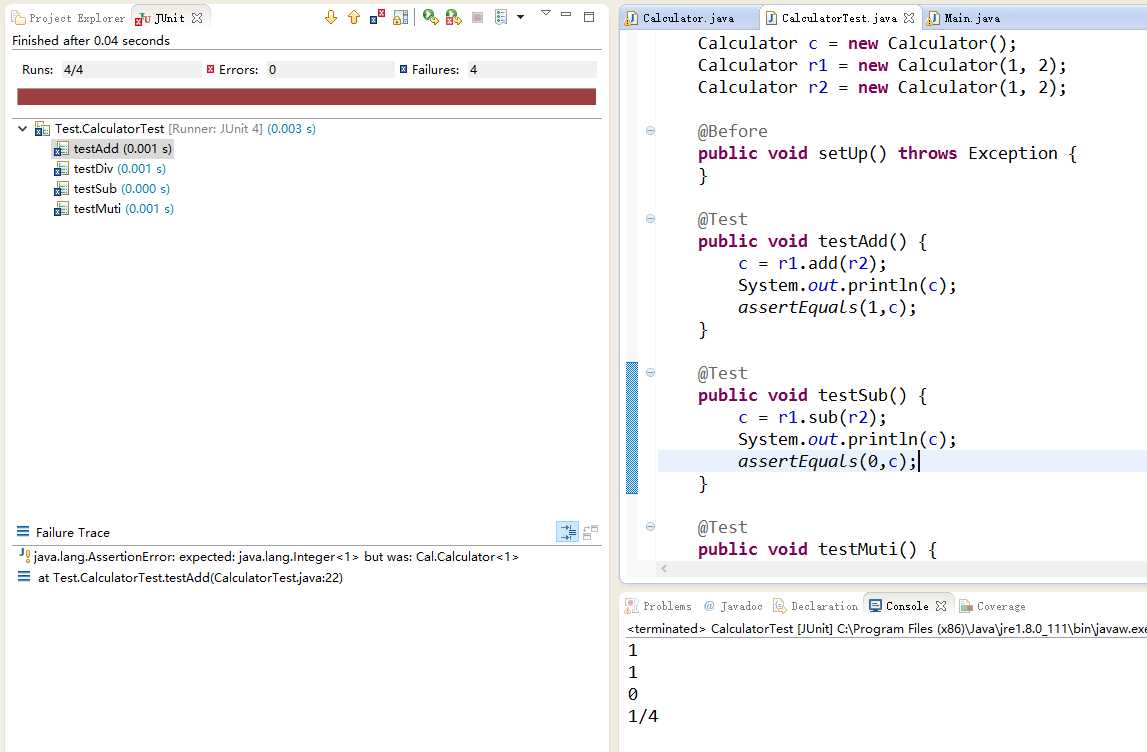Click the testSub failure icon

point(61,189)
